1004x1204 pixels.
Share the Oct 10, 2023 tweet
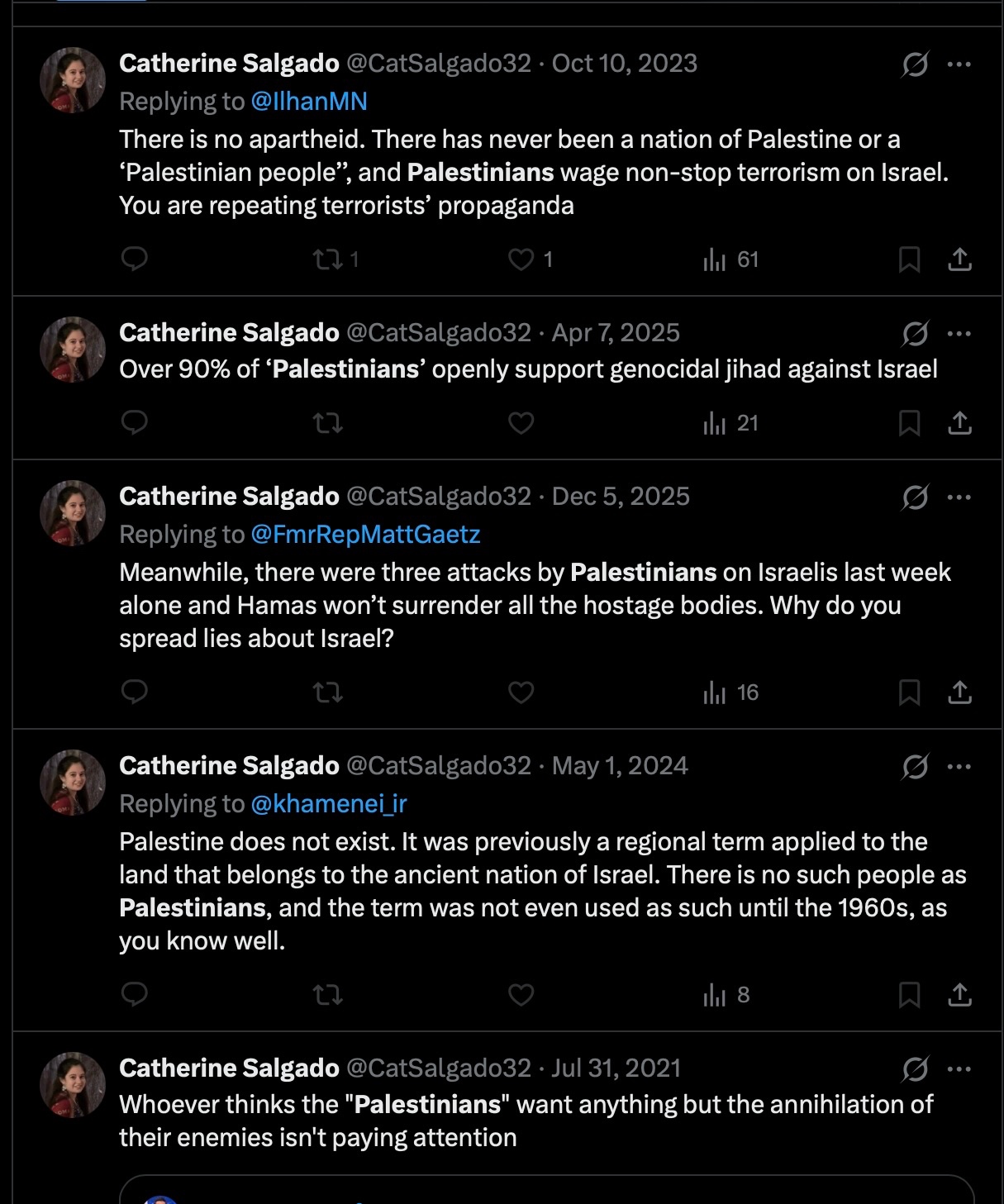click(x=959, y=259)
